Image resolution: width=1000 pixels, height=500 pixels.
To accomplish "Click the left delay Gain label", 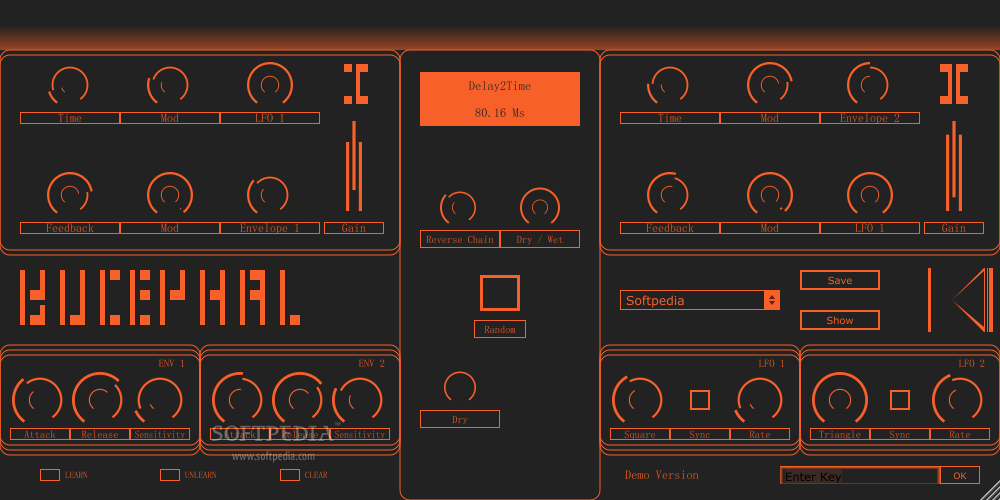I will point(354,228).
